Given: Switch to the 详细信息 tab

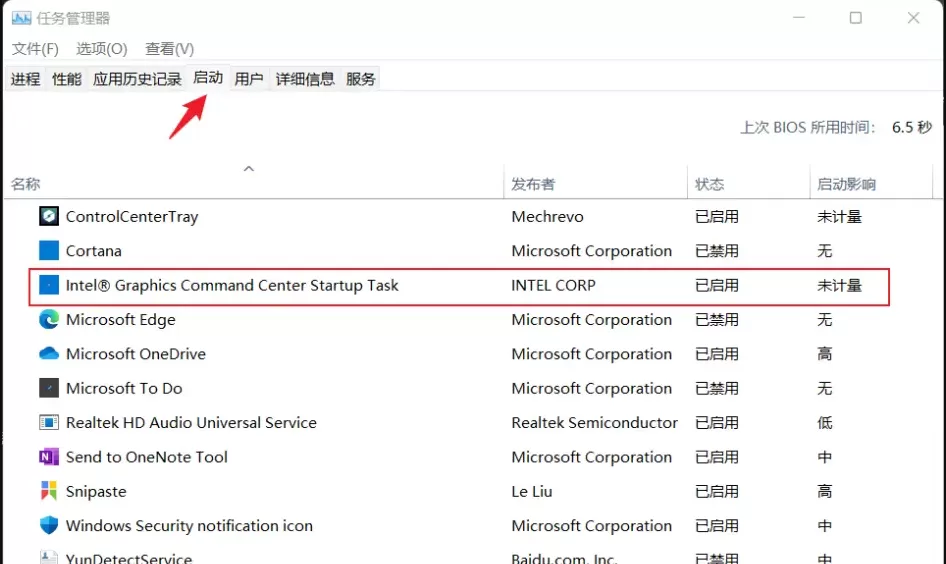Looking at the screenshot, I should [305, 78].
